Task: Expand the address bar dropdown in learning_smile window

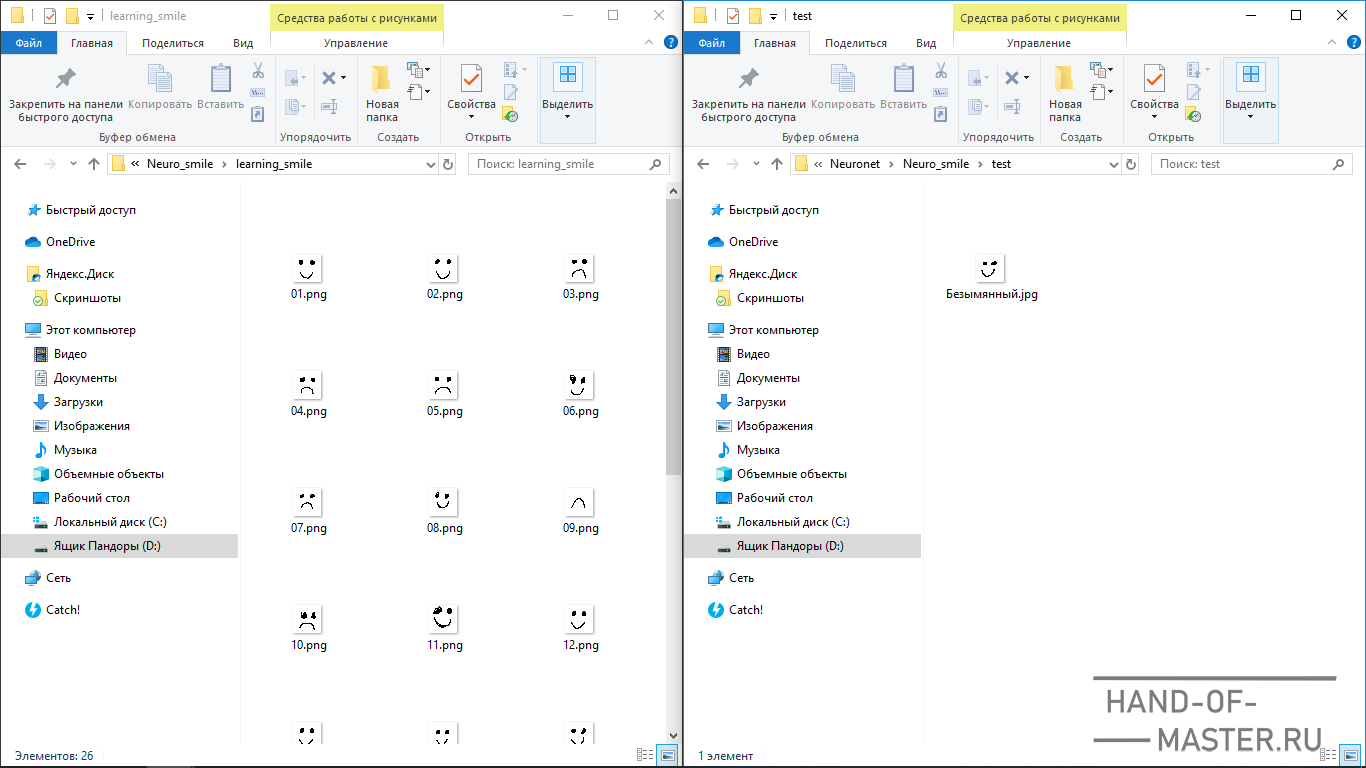Action: [x=431, y=164]
